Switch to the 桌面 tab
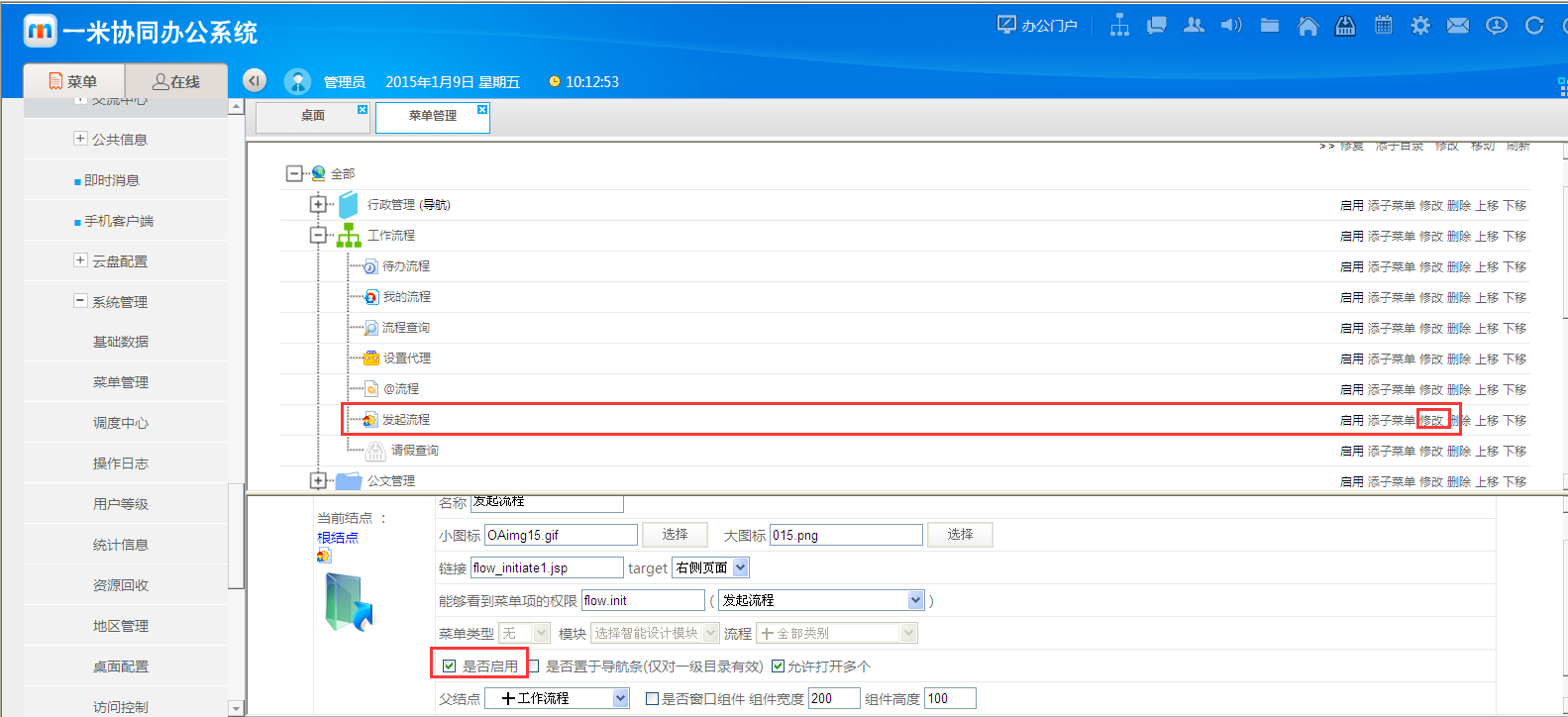Screen dimensions: 1568x717 (x=313, y=116)
